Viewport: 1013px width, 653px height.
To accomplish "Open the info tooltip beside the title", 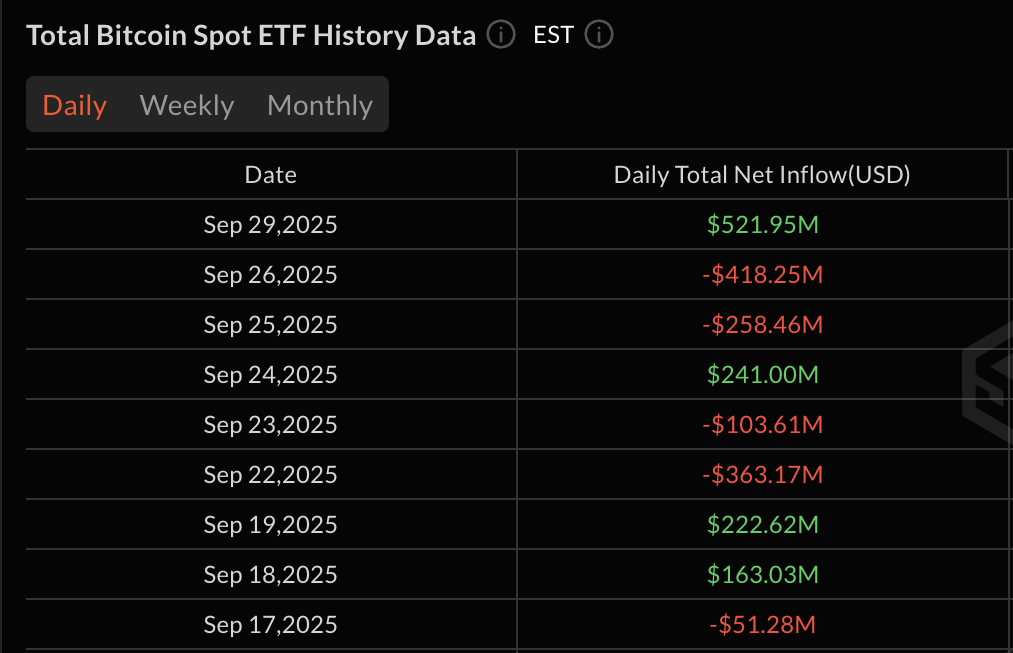I will click(499, 35).
